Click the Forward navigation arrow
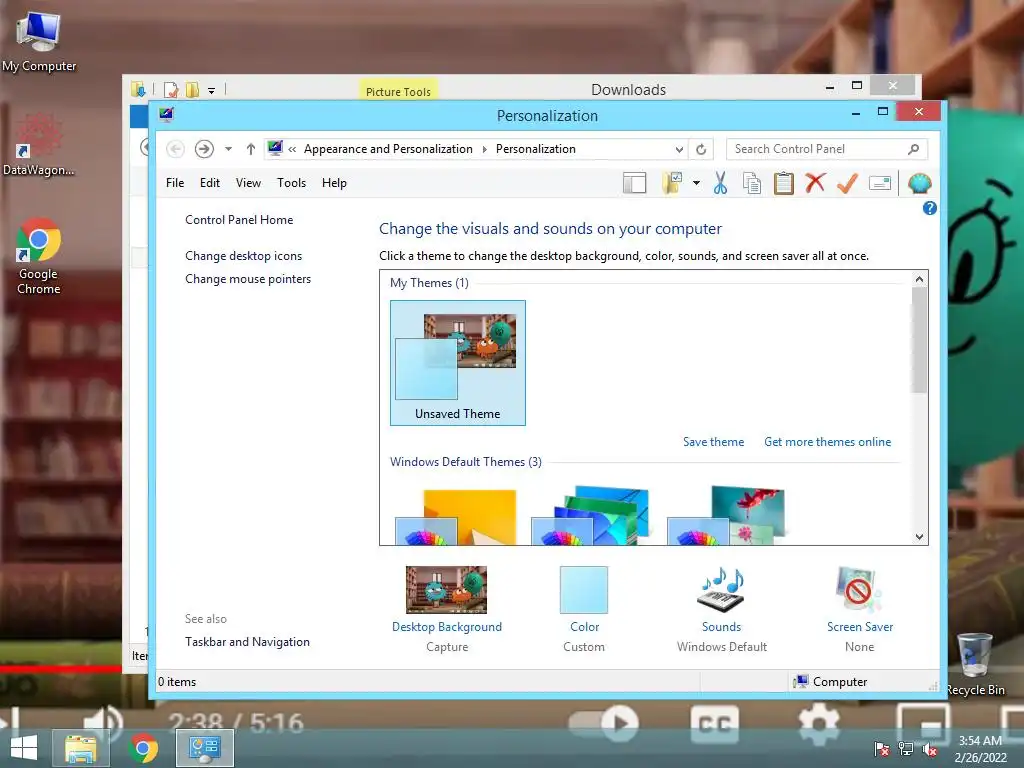Screen dimensions: 1024x768 point(204,149)
